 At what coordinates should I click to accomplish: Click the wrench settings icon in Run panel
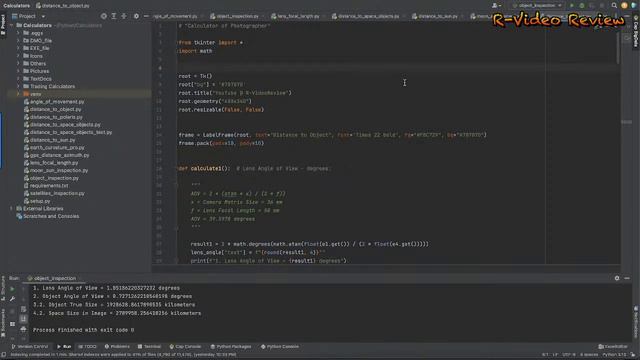(12, 299)
